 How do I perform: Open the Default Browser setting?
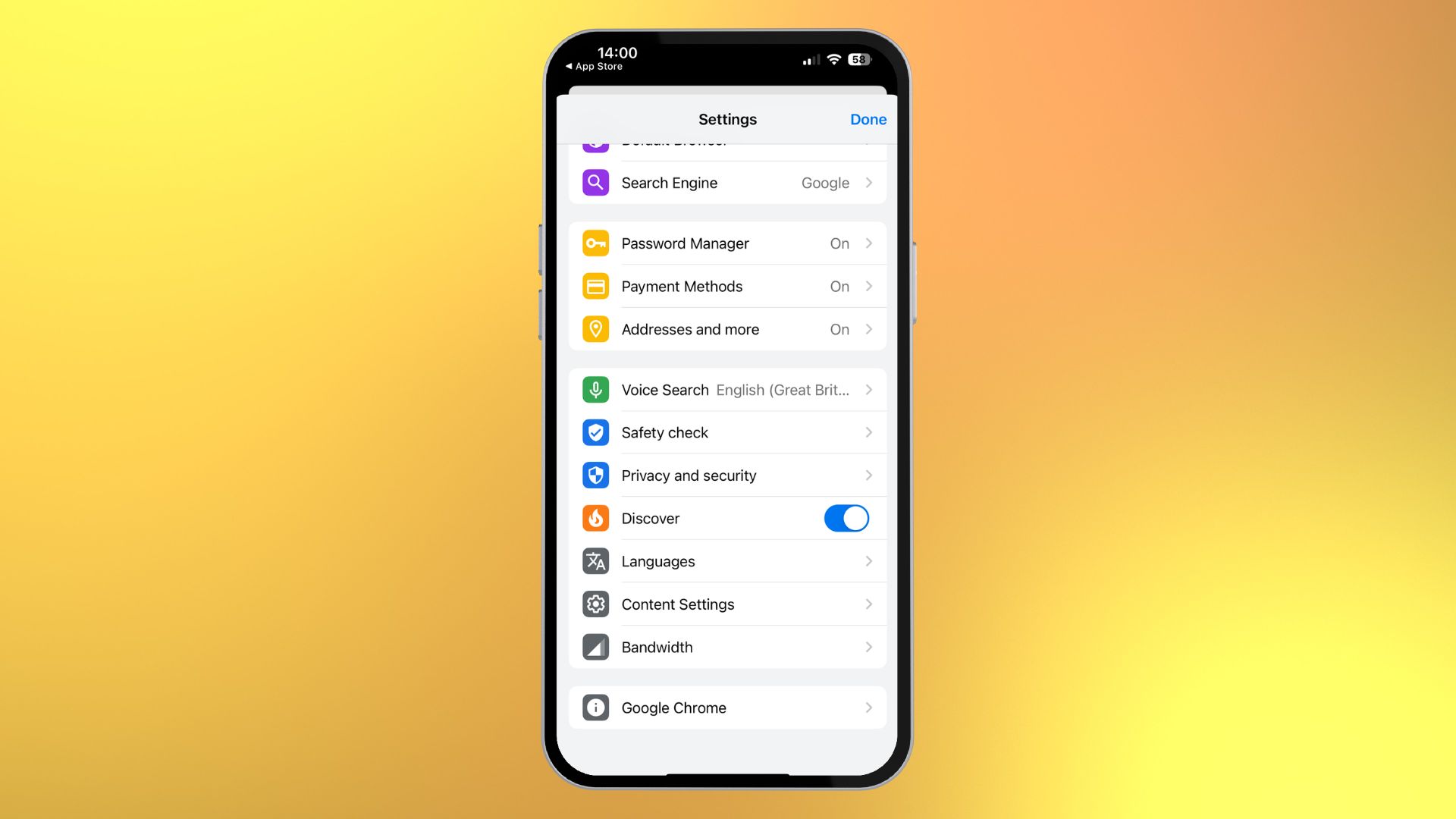point(727,140)
